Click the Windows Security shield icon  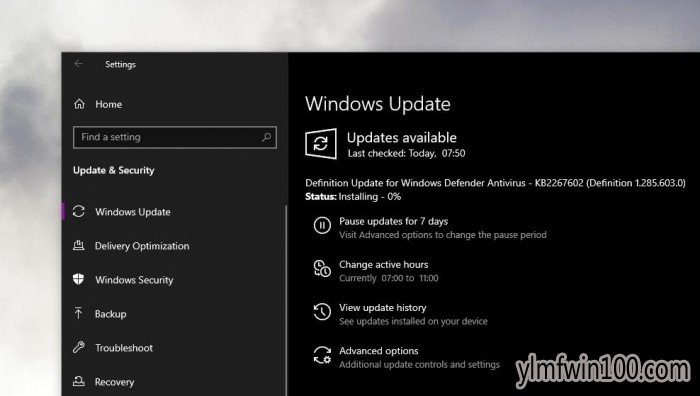pos(79,279)
